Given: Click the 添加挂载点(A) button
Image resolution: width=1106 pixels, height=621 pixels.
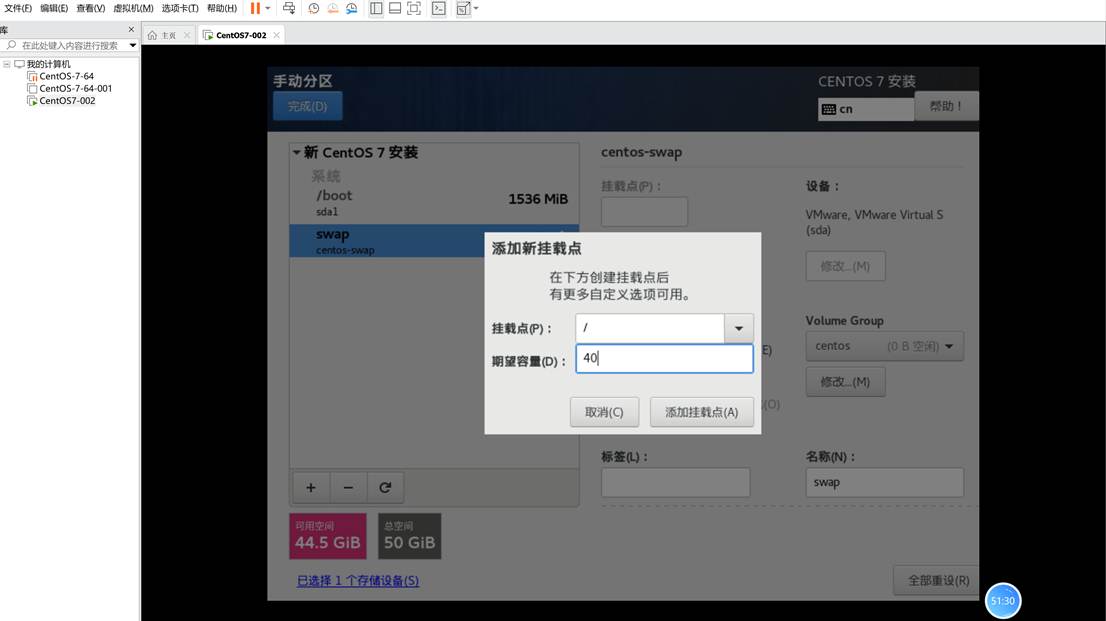Looking at the screenshot, I should [x=702, y=412].
